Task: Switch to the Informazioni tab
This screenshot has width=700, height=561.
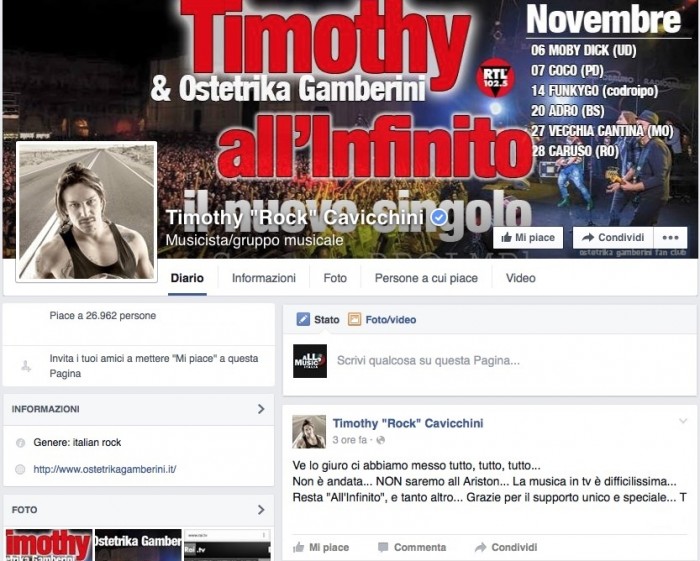Action: point(264,278)
